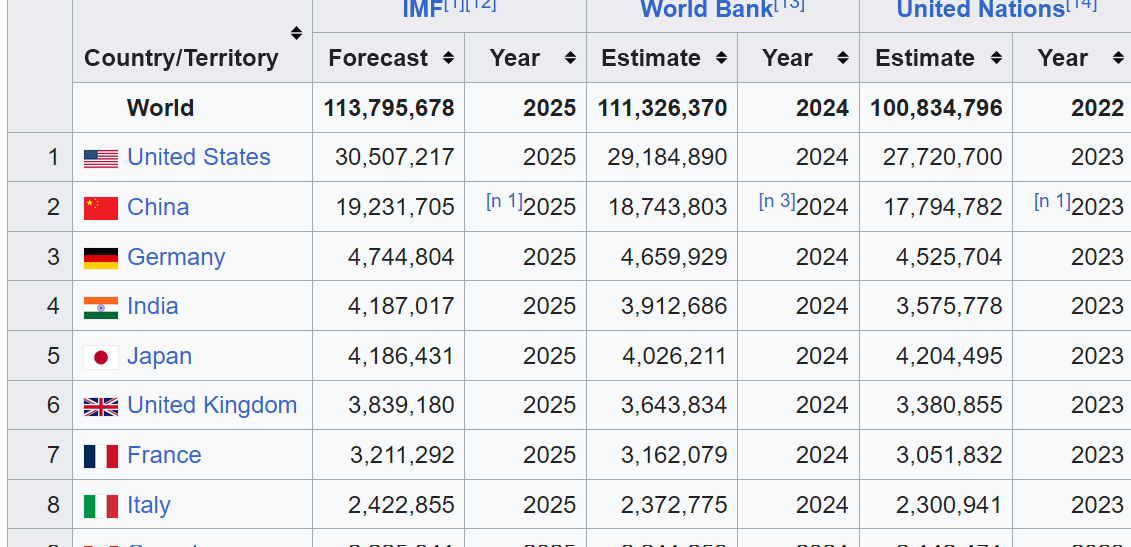The width and height of the screenshot is (1131, 547).
Task: Sort by United Nations Year arrows
Action: [x=1118, y=58]
